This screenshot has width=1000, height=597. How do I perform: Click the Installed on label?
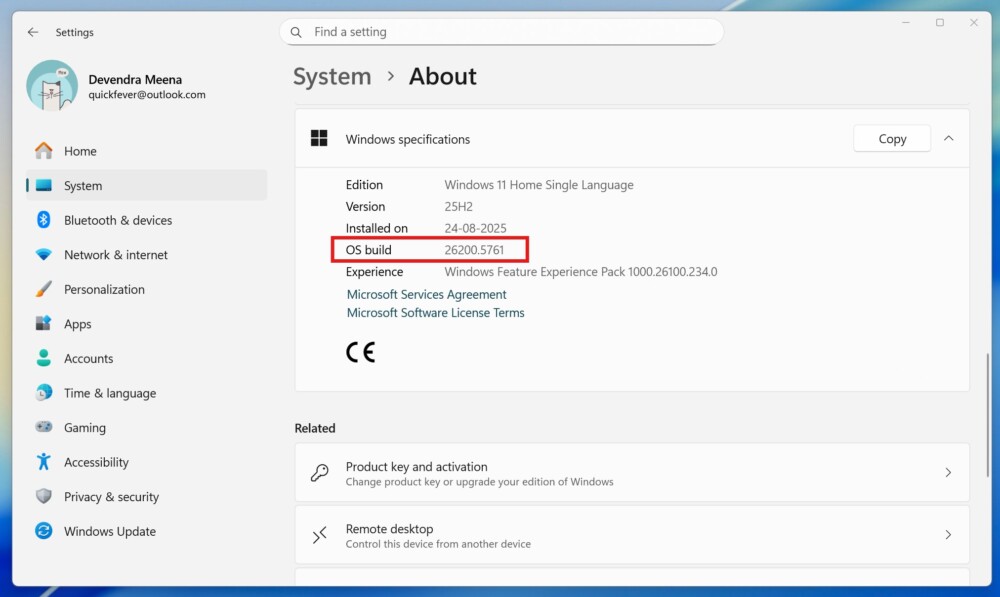click(376, 228)
